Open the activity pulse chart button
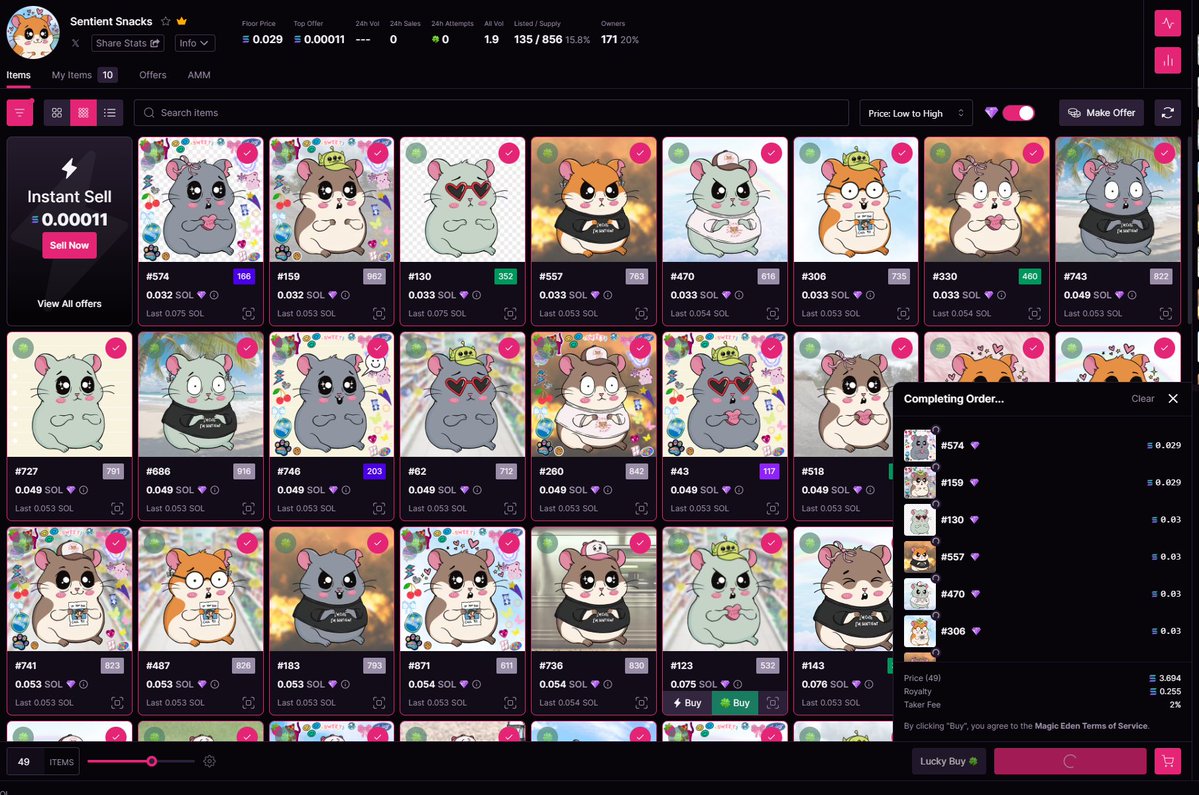The image size is (1199, 795). [x=1168, y=23]
